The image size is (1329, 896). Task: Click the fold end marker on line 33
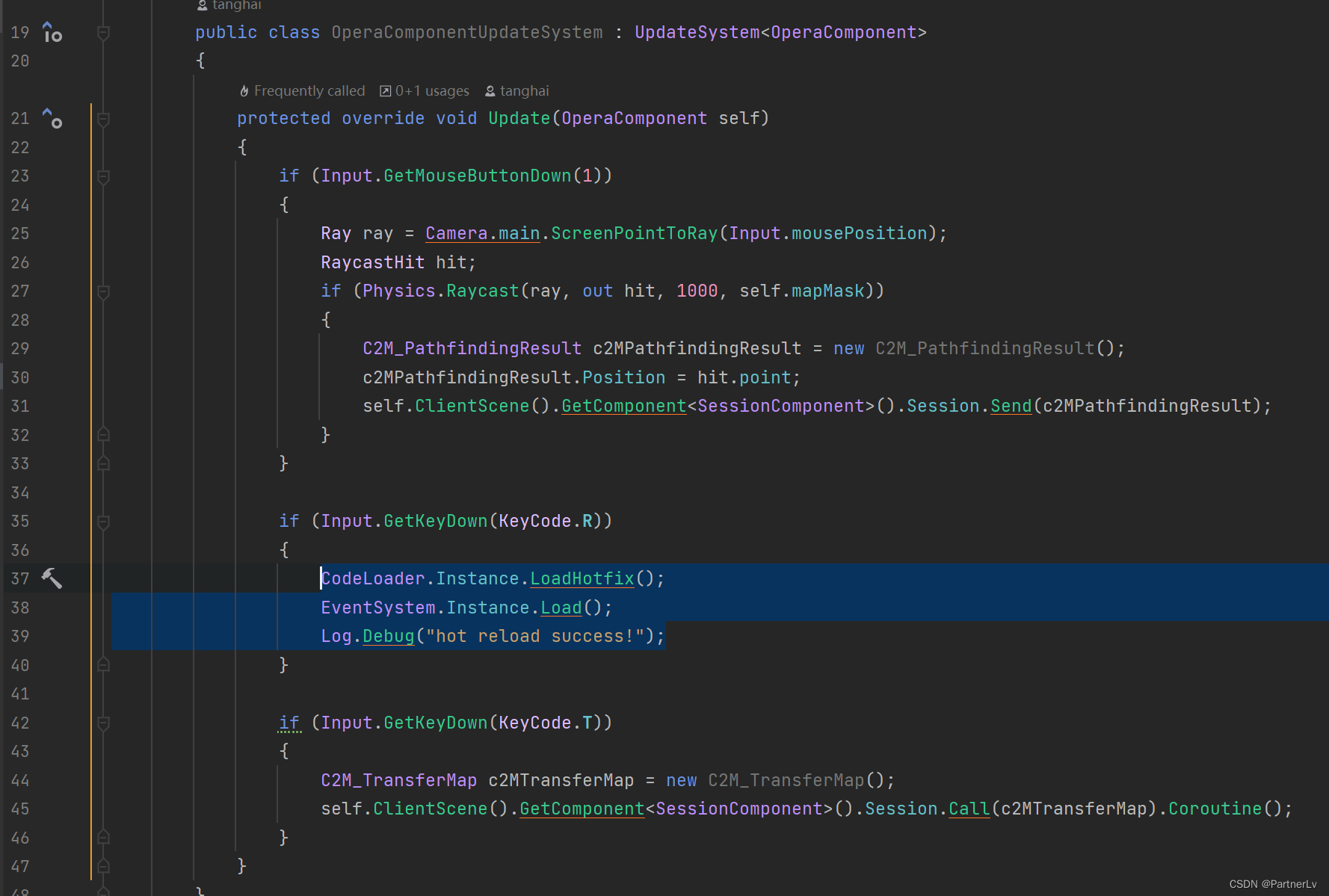pyautogui.click(x=104, y=463)
